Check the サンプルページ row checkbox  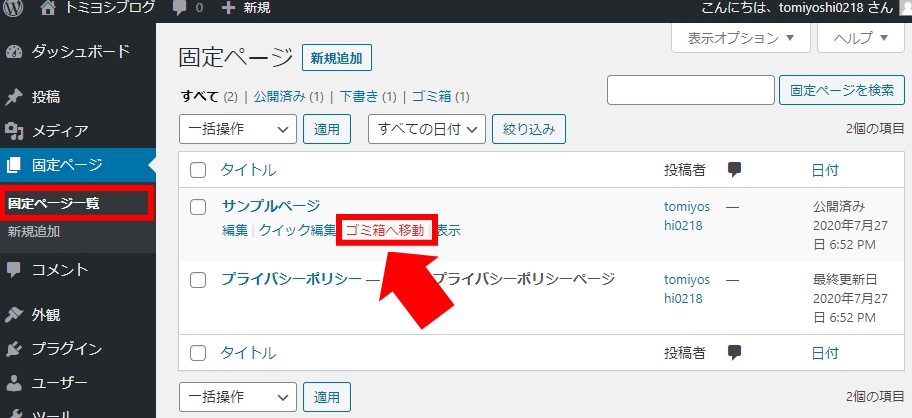198,206
